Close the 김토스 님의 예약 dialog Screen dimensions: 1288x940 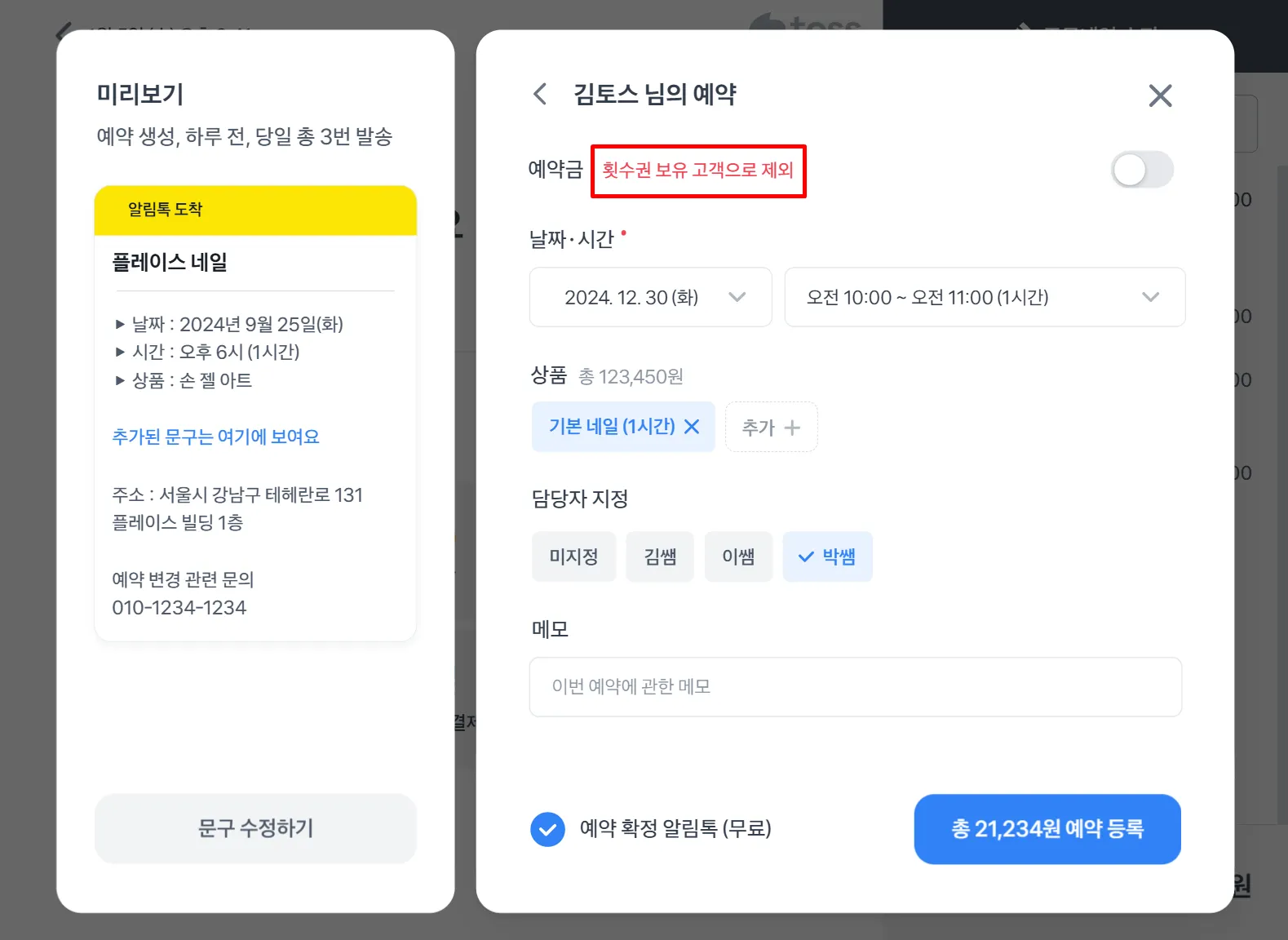(1160, 95)
